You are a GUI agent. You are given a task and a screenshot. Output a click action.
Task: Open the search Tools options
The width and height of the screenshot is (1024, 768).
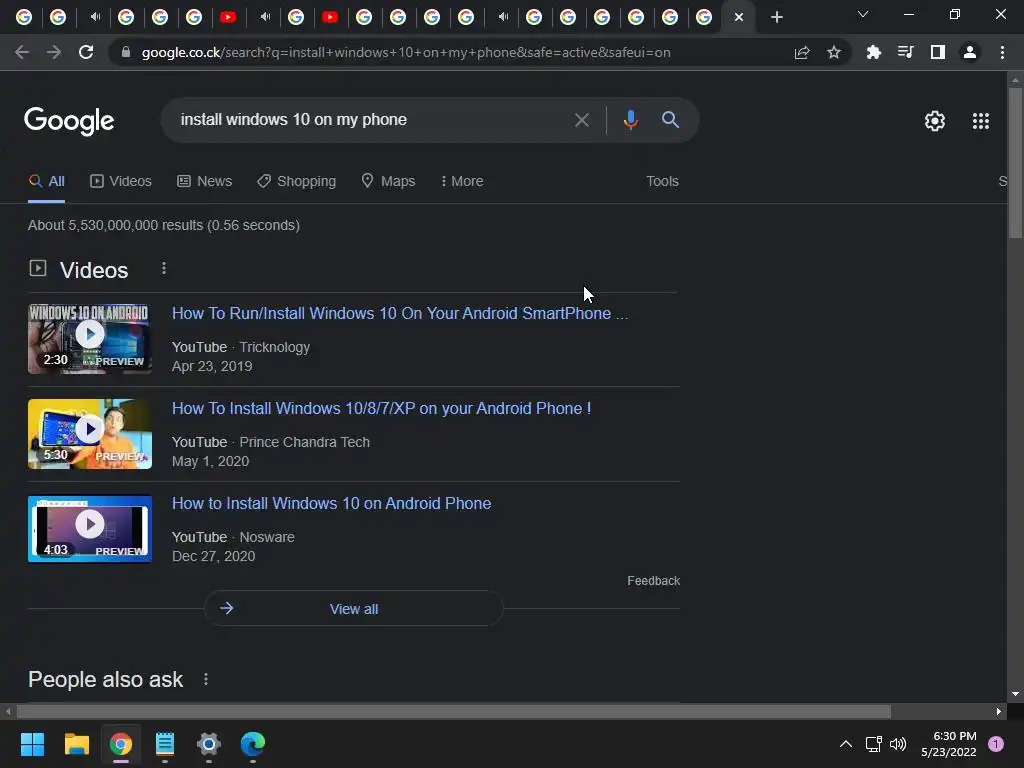point(662,181)
